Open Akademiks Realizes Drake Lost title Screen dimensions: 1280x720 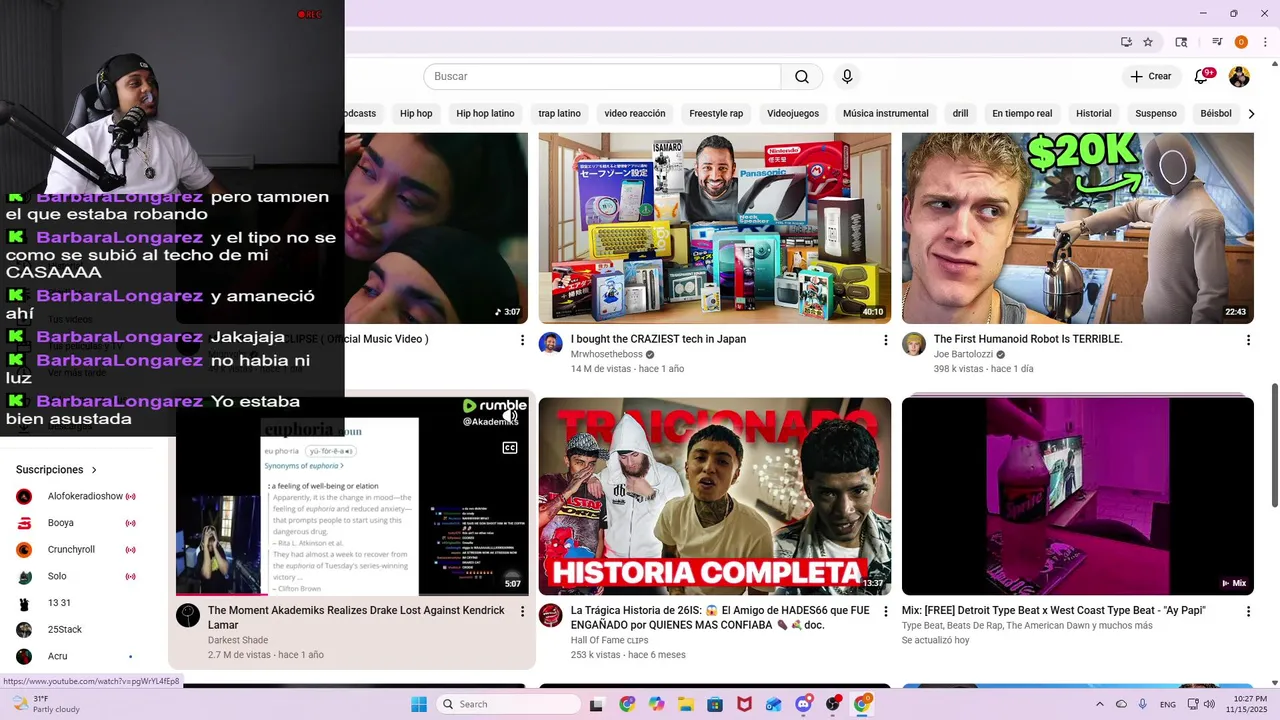[x=356, y=618]
